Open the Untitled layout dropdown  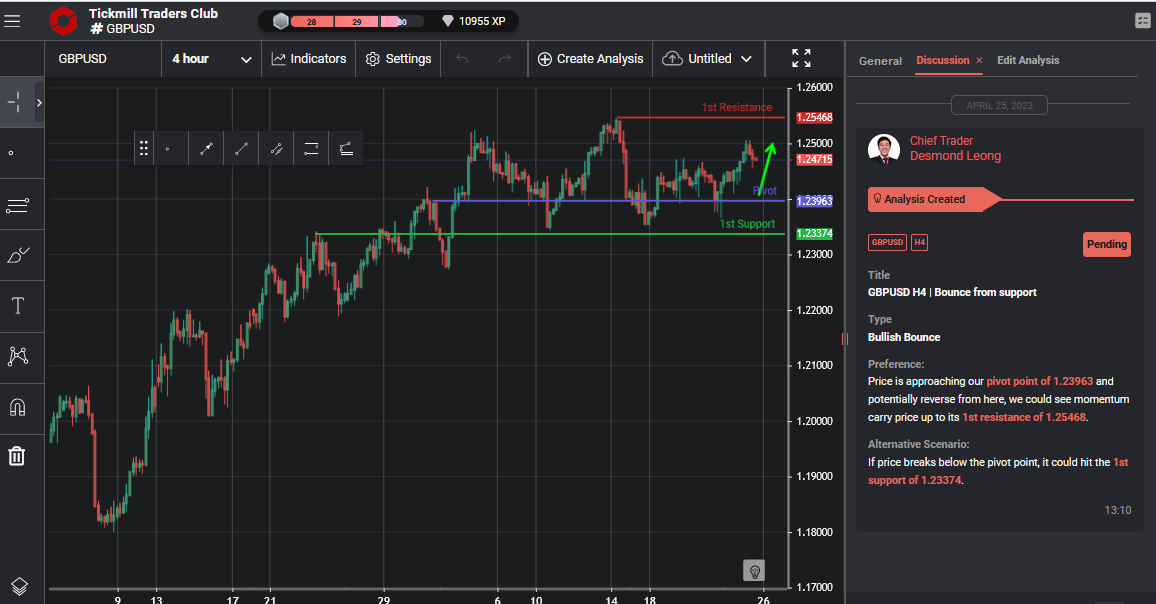coord(708,59)
